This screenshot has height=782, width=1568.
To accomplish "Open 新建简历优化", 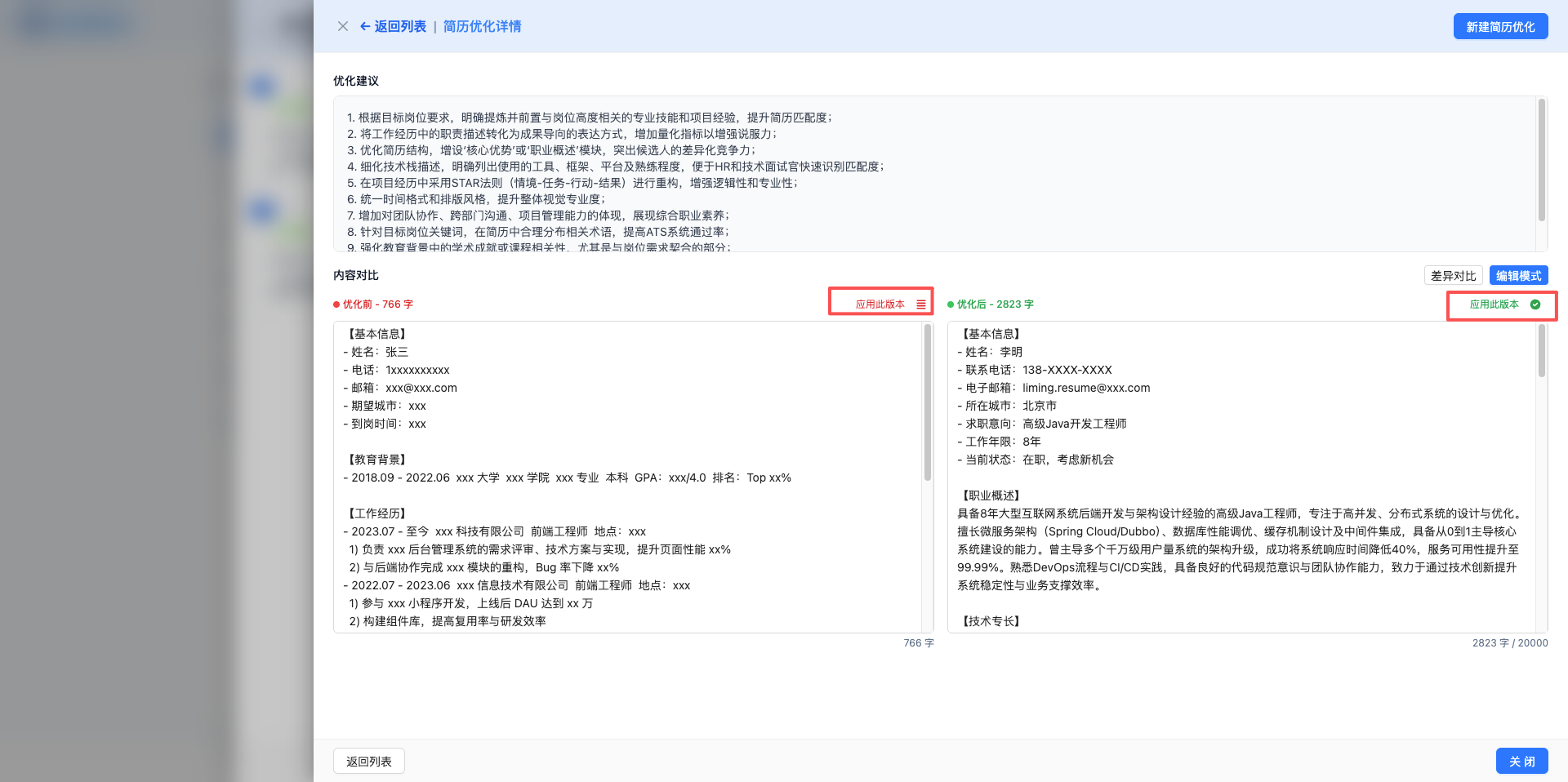I will coord(1500,25).
